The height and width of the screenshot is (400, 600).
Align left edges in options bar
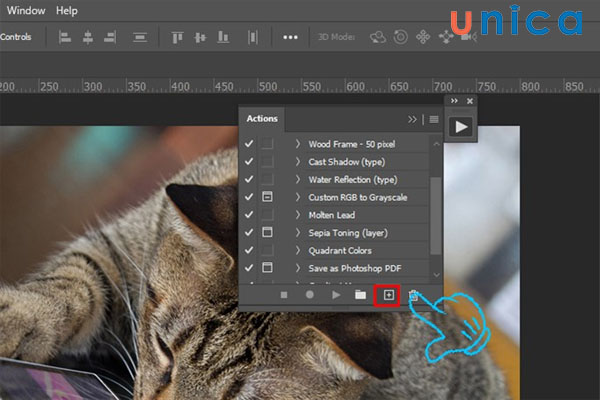click(65, 37)
